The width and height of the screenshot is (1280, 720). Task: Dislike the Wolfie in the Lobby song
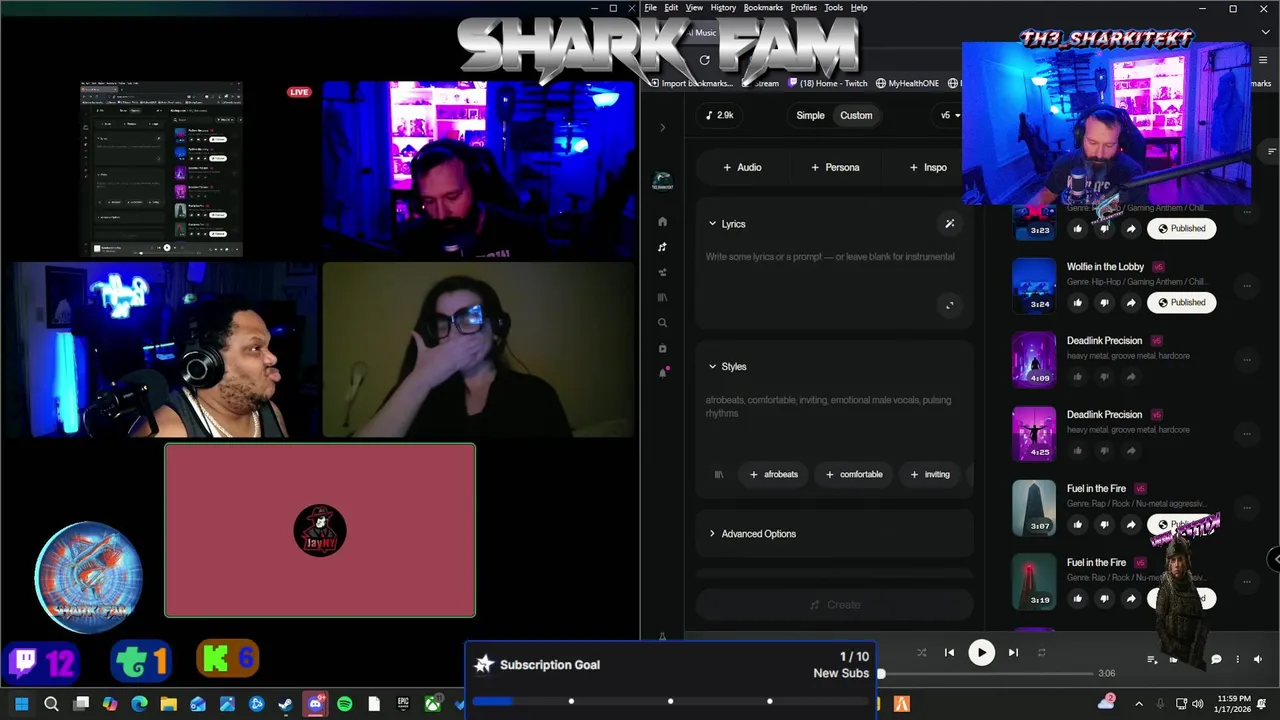(x=1104, y=302)
